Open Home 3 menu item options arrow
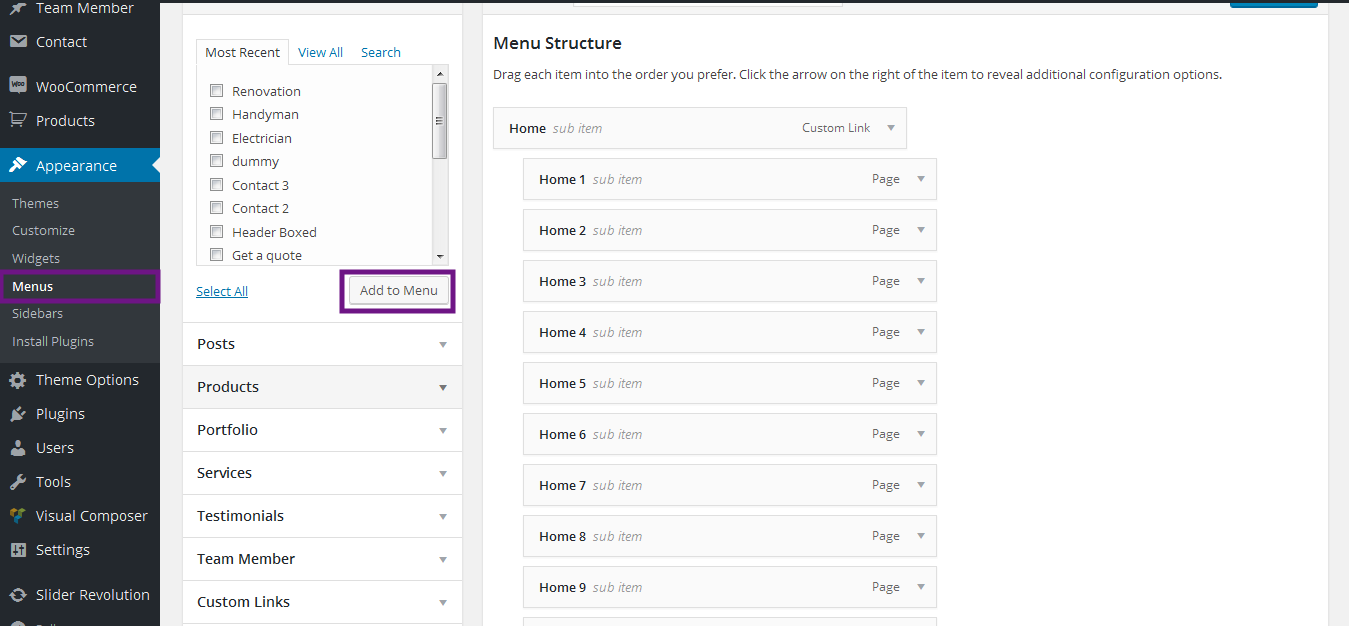 pyautogui.click(x=921, y=281)
